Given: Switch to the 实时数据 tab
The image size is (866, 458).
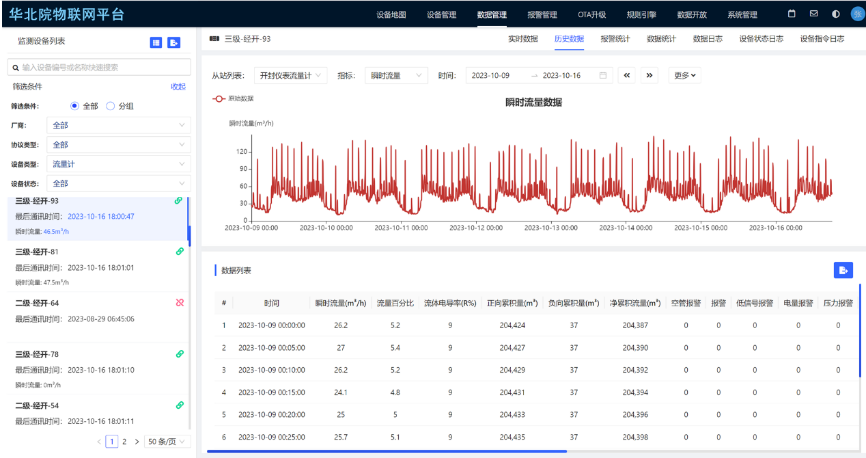Looking at the screenshot, I should pyautogui.click(x=523, y=39).
